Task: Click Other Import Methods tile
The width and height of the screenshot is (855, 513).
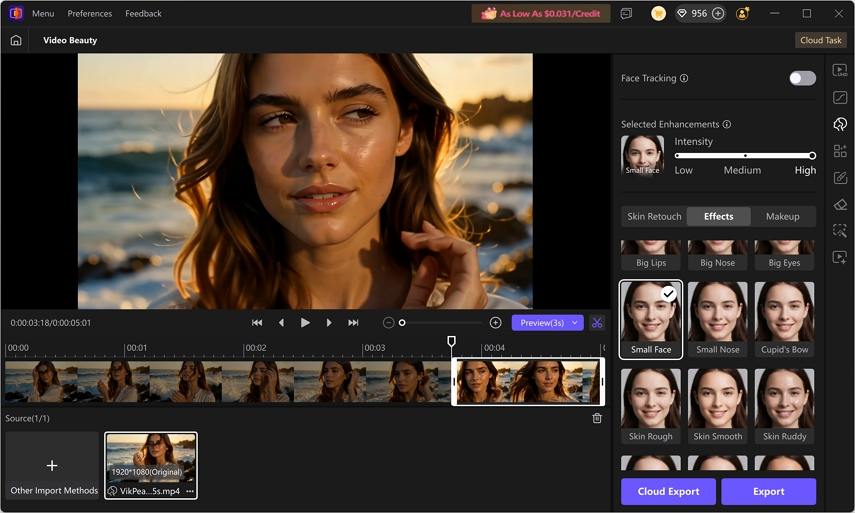Action: point(52,465)
